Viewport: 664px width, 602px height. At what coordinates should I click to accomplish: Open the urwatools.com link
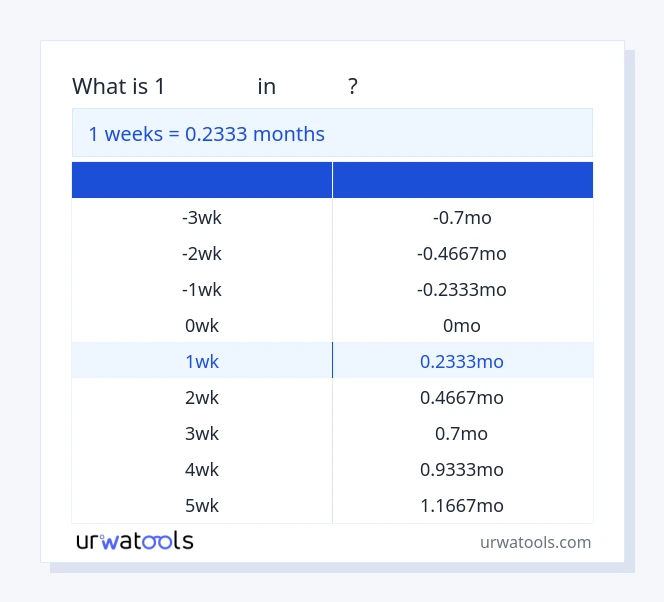535,542
